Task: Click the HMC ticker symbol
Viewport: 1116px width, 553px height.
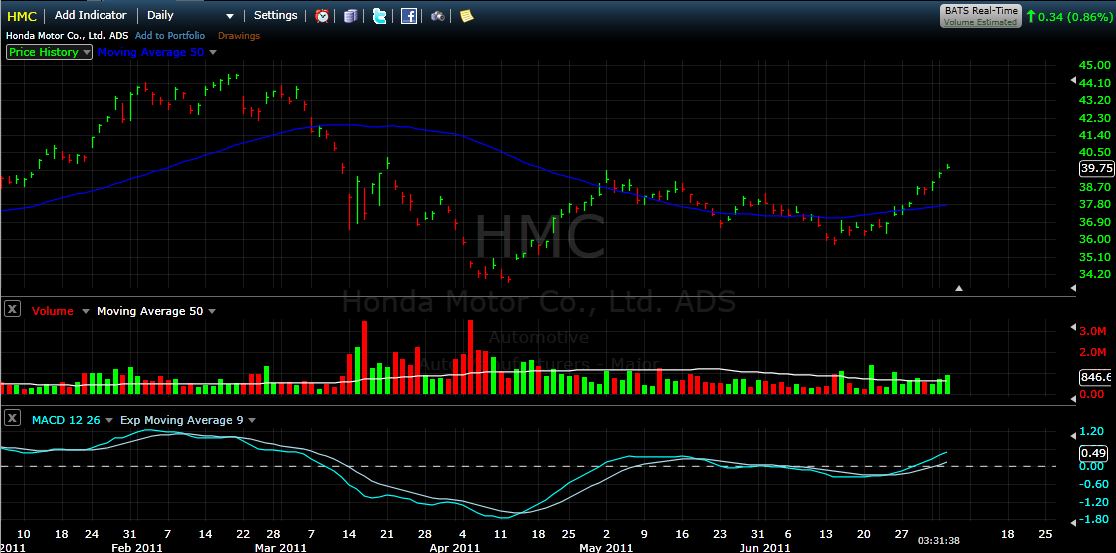Action: coord(22,16)
